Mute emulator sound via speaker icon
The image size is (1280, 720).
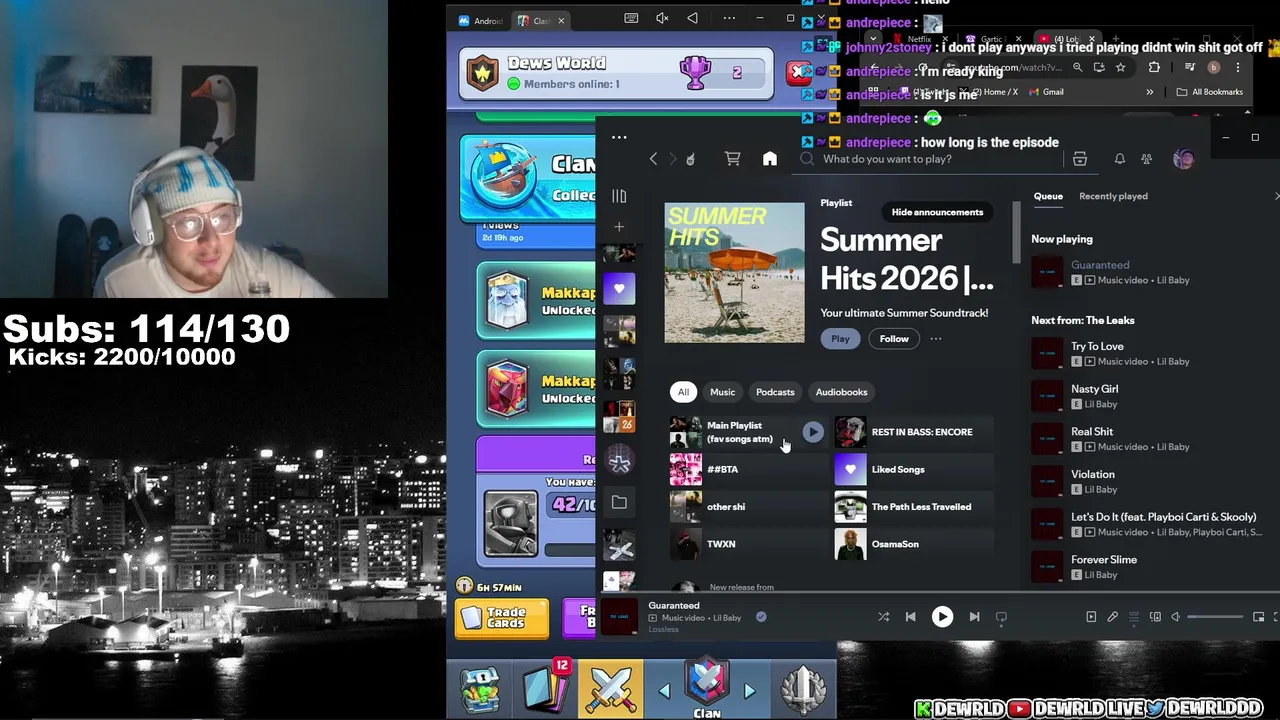tap(662, 18)
